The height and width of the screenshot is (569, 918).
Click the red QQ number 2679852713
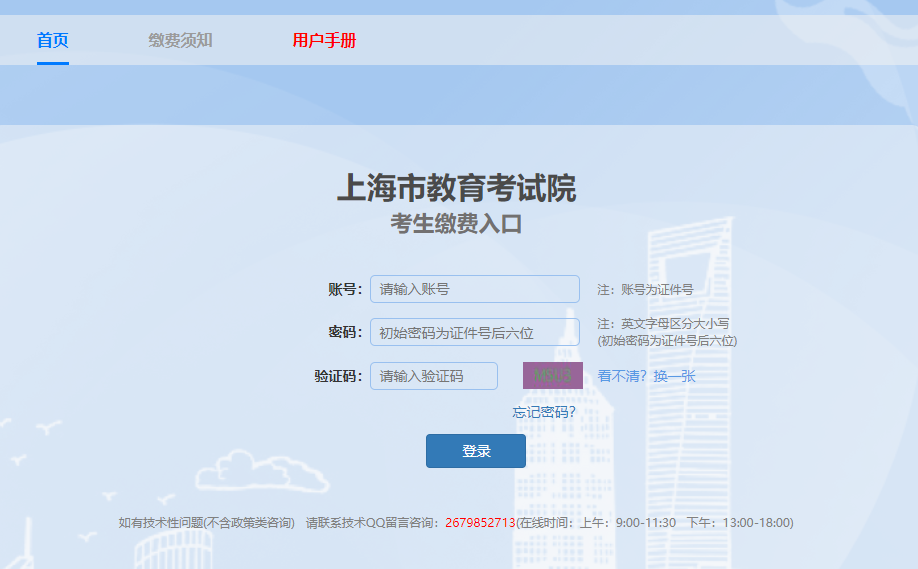480,523
